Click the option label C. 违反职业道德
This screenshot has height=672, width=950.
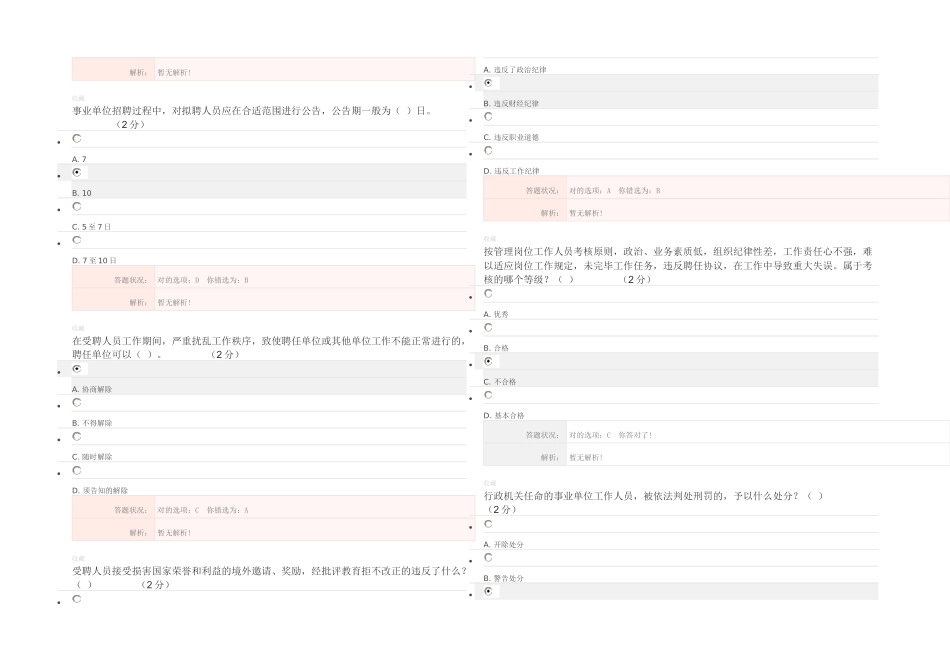coord(511,138)
